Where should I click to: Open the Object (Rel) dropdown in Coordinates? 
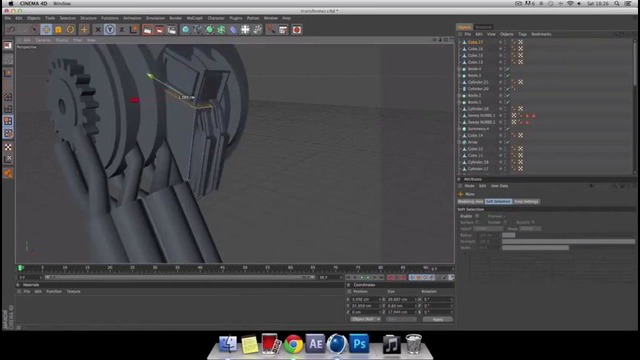click(366, 319)
